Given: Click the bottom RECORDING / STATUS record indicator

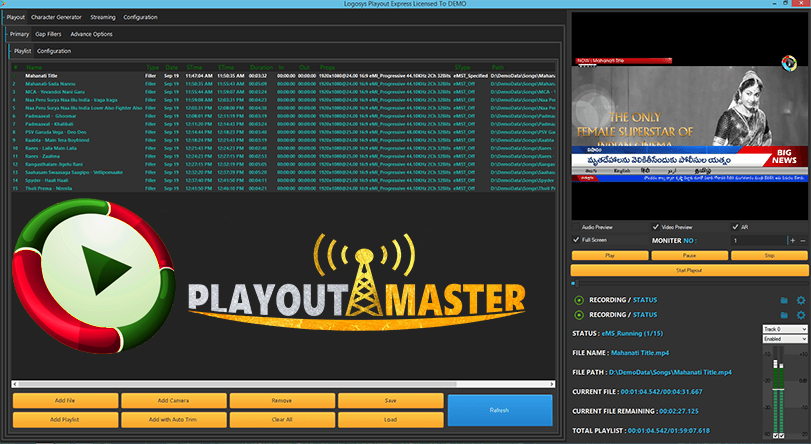Looking at the screenshot, I should tap(579, 315).
